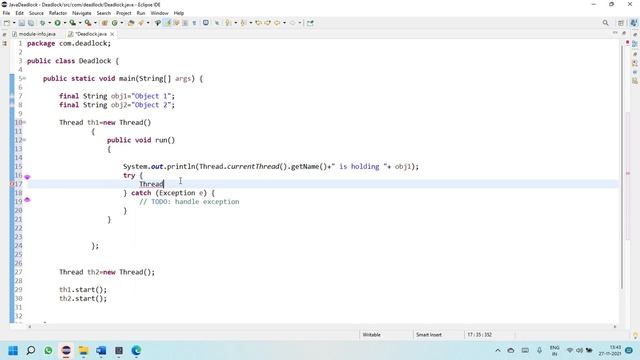Click the Back navigation arrow icon
The image size is (640, 360).
277,23
